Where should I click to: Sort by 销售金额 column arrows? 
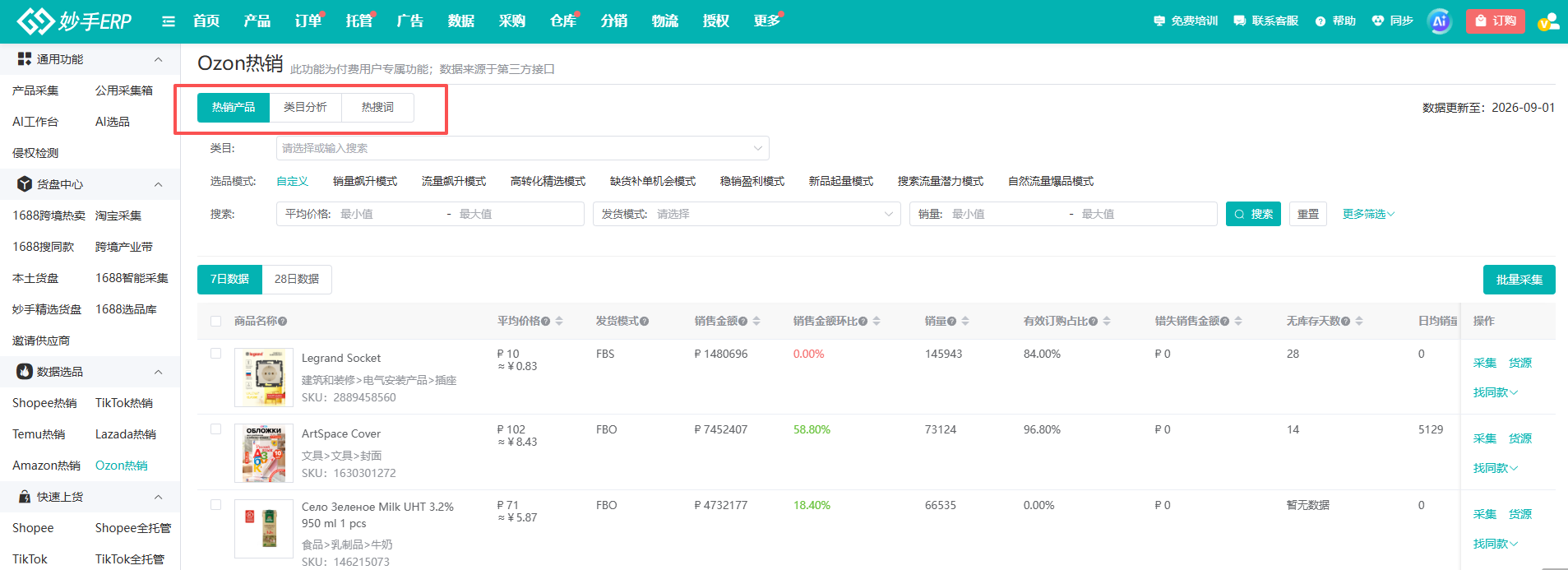pos(756,321)
